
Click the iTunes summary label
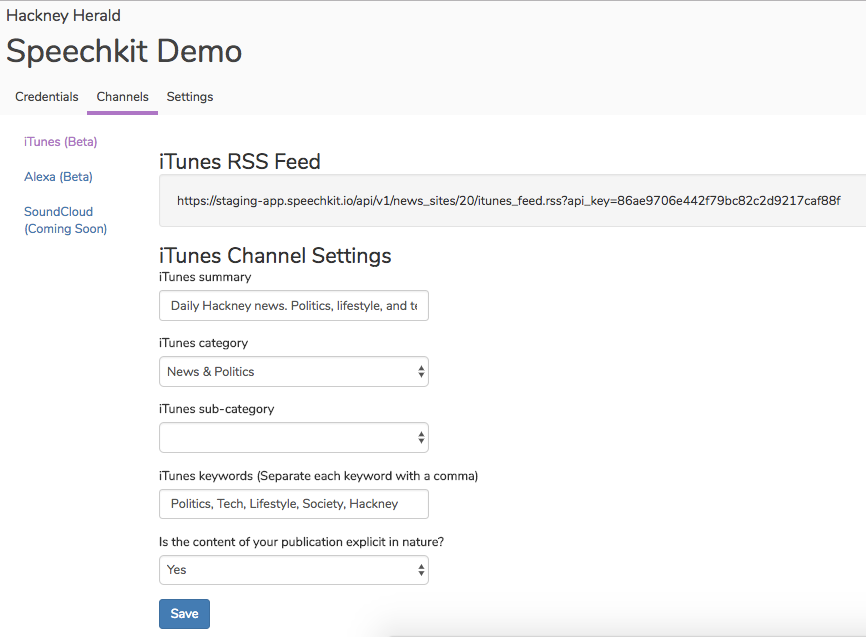205,277
